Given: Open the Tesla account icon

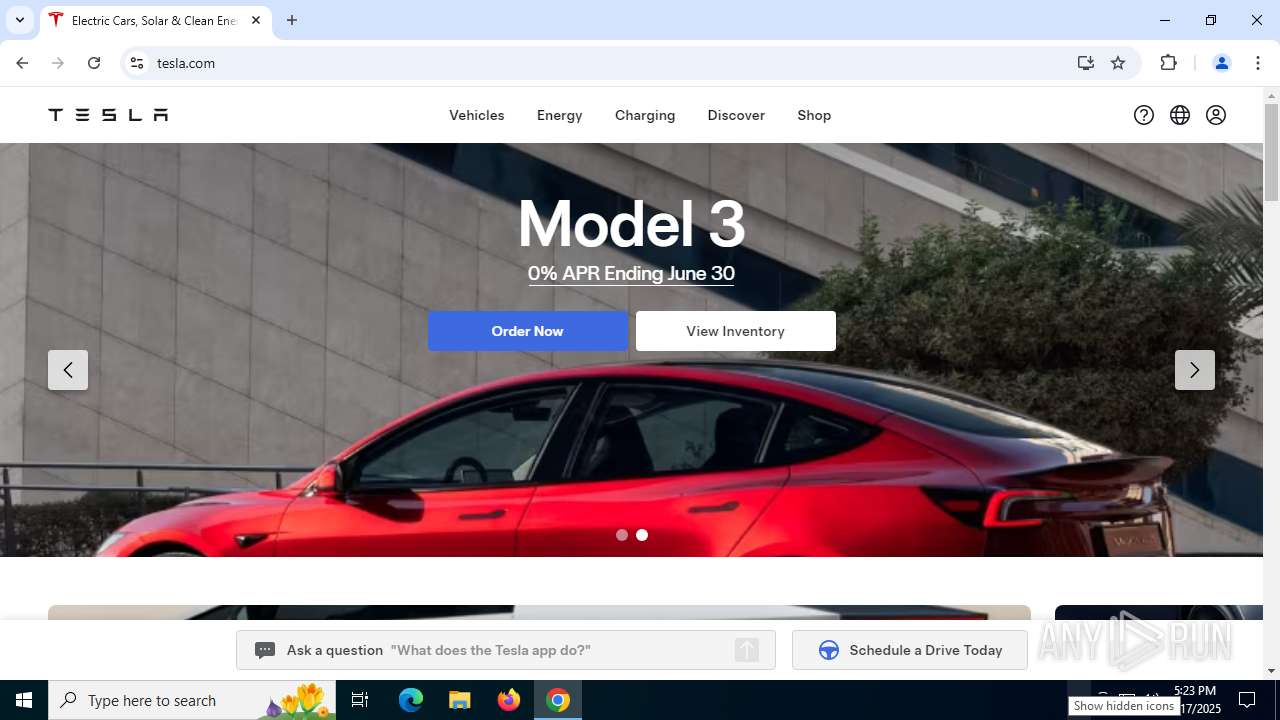Looking at the screenshot, I should click(1216, 115).
